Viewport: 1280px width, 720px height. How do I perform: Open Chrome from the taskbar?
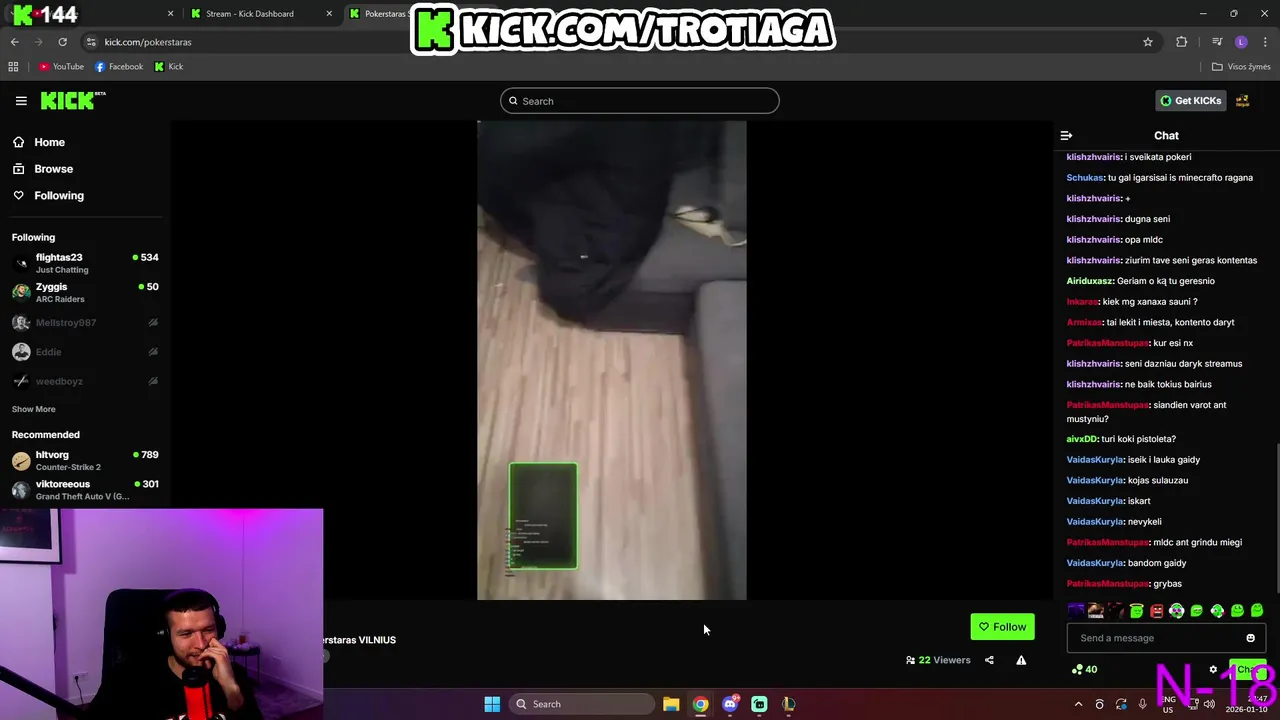click(700, 704)
